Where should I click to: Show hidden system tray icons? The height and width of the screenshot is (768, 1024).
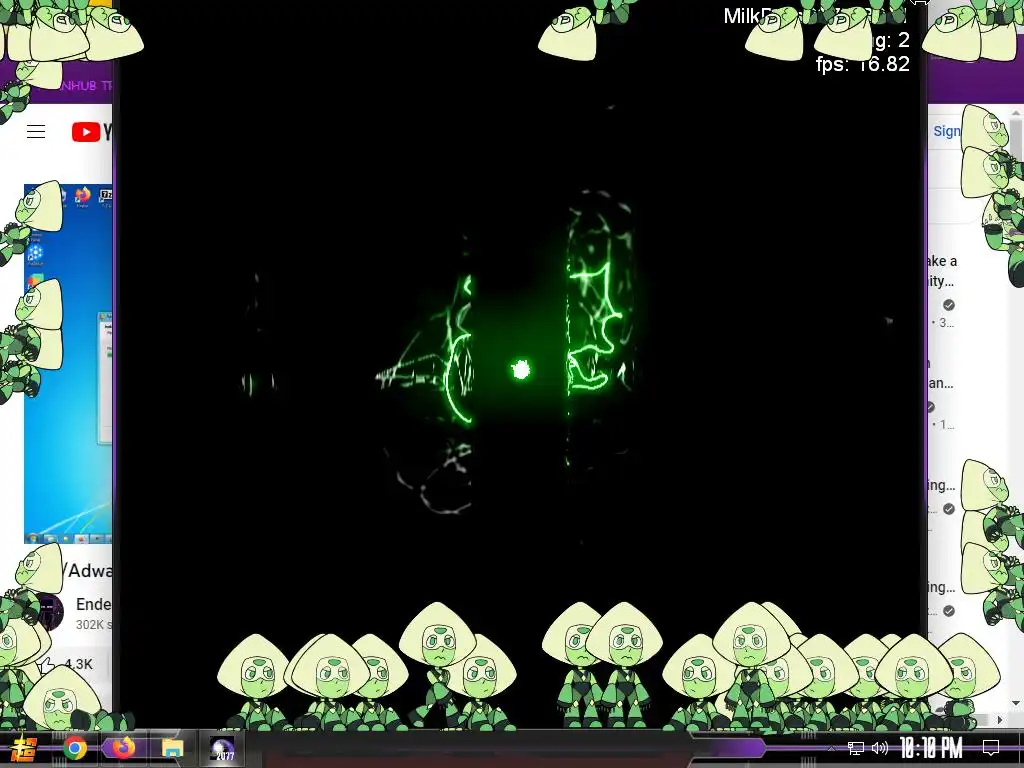coord(831,748)
